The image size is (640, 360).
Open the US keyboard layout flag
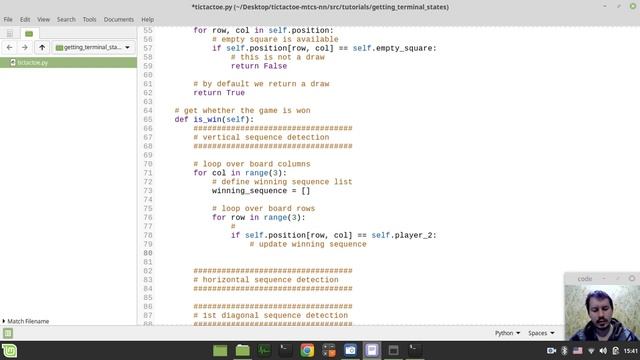coord(578,351)
